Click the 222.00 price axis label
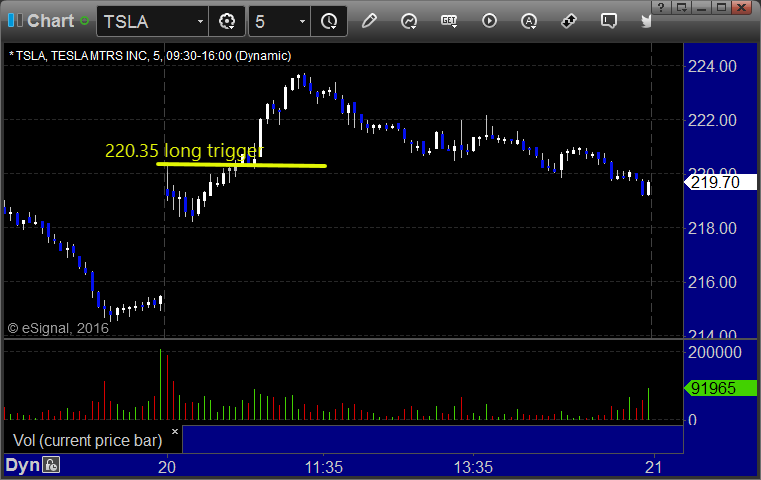The width and height of the screenshot is (761, 480). point(712,120)
